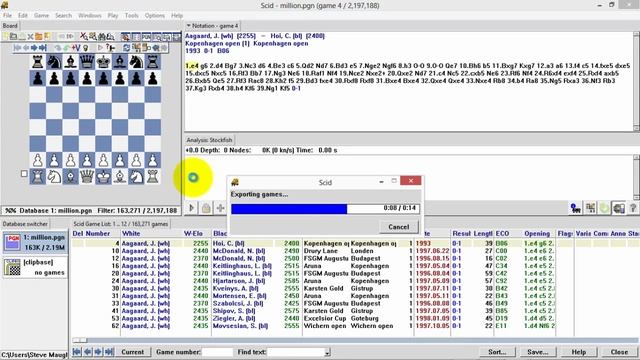640x360 pixels.
Task: Step back one move
Action: click(x=26, y=48)
